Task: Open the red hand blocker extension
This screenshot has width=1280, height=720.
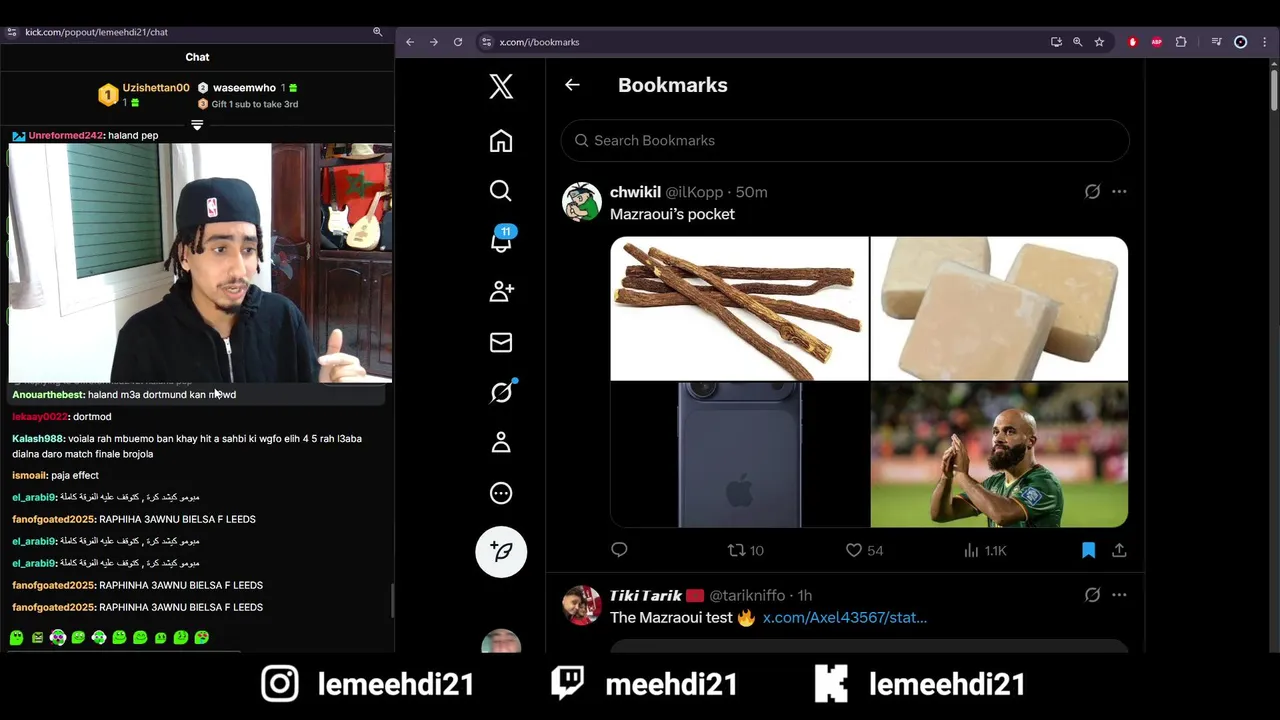Action: click(x=1133, y=42)
